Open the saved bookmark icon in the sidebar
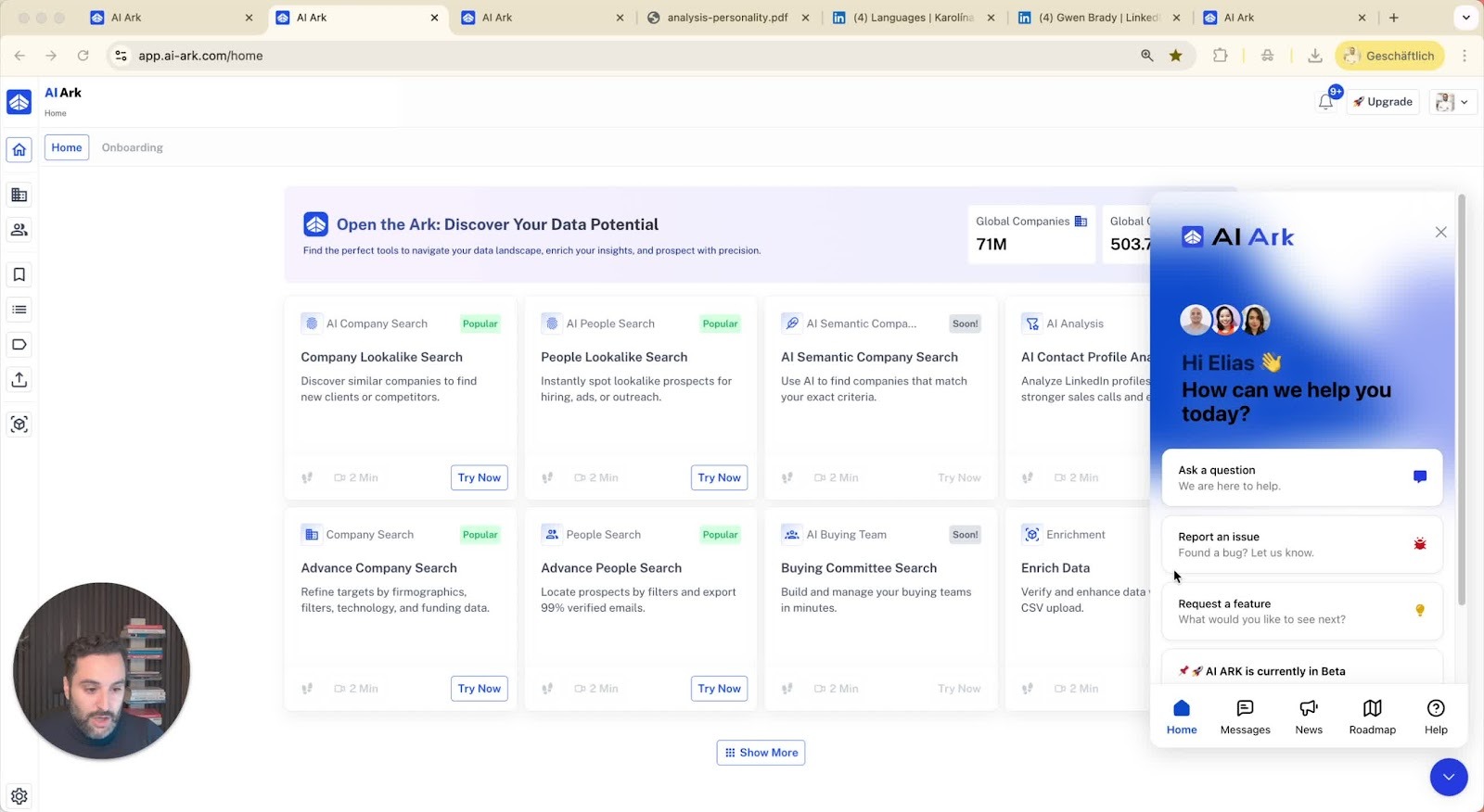This screenshot has width=1484, height=812. (x=19, y=274)
